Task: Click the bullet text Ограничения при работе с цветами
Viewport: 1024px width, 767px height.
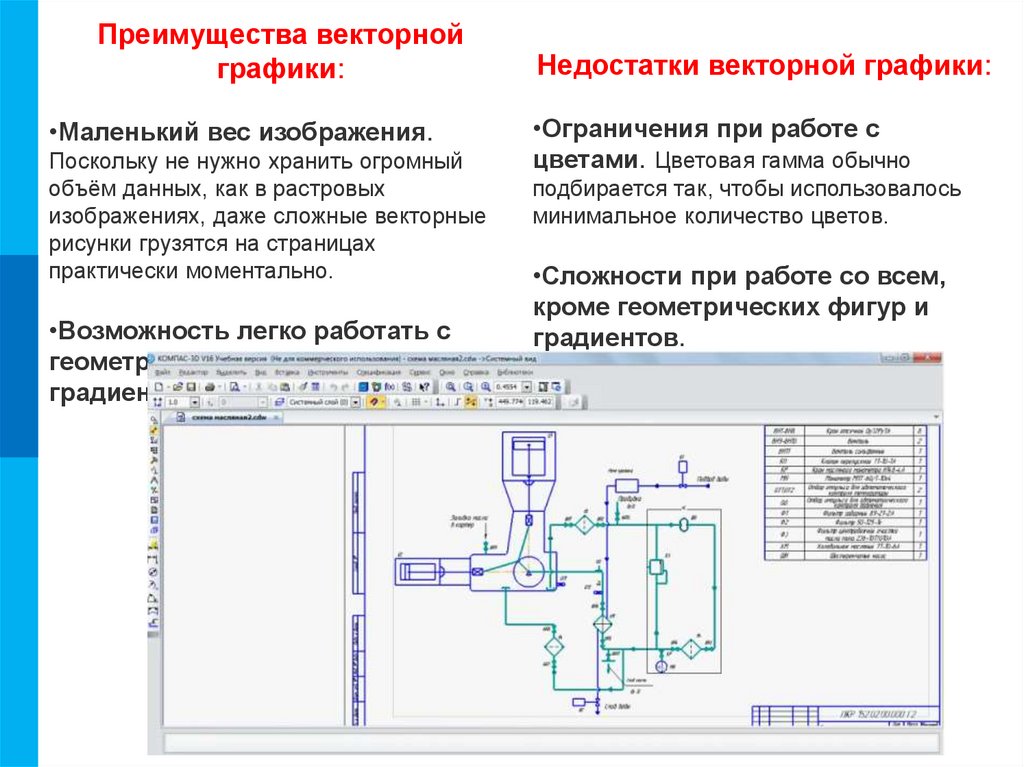Action: click(706, 144)
